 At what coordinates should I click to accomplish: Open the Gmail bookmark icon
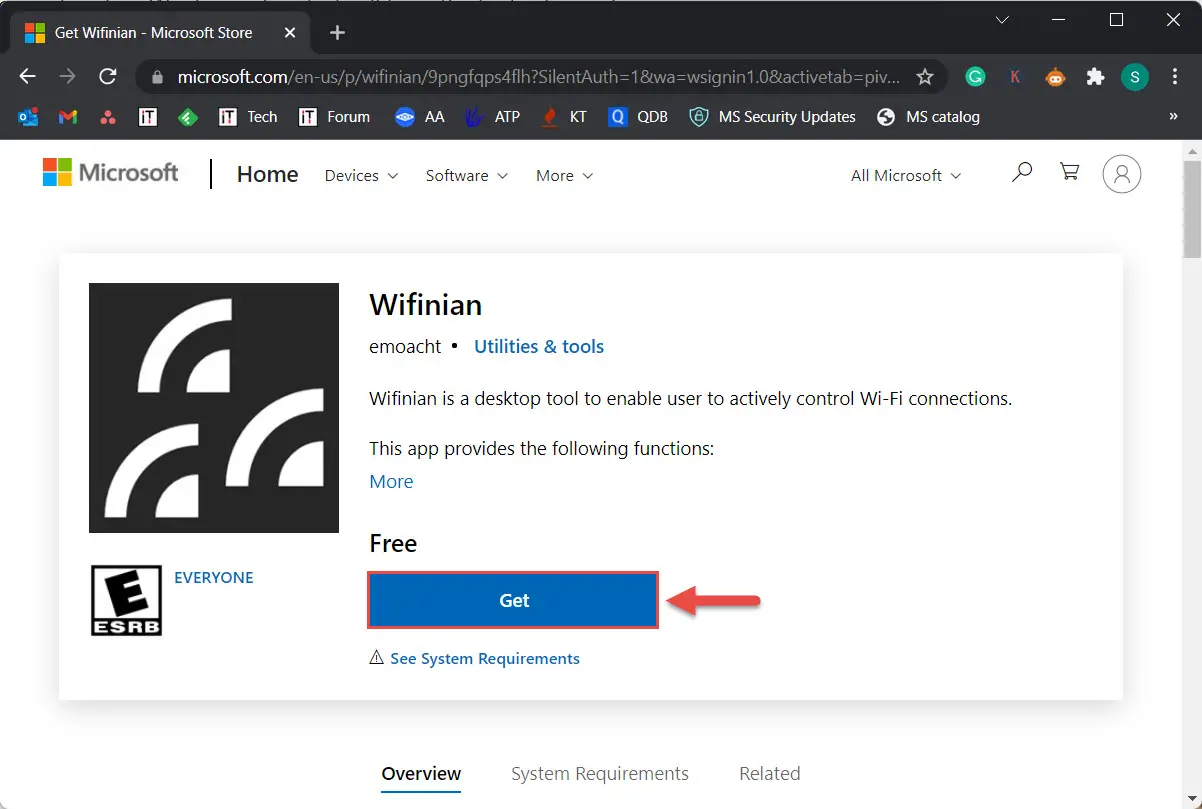(68, 117)
